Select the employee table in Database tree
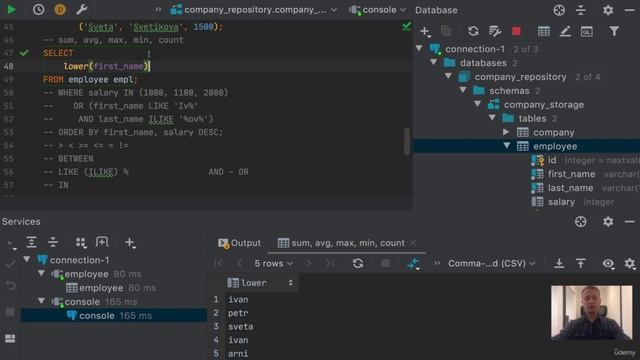This screenshot has height=360, width=640. [555, 146]
